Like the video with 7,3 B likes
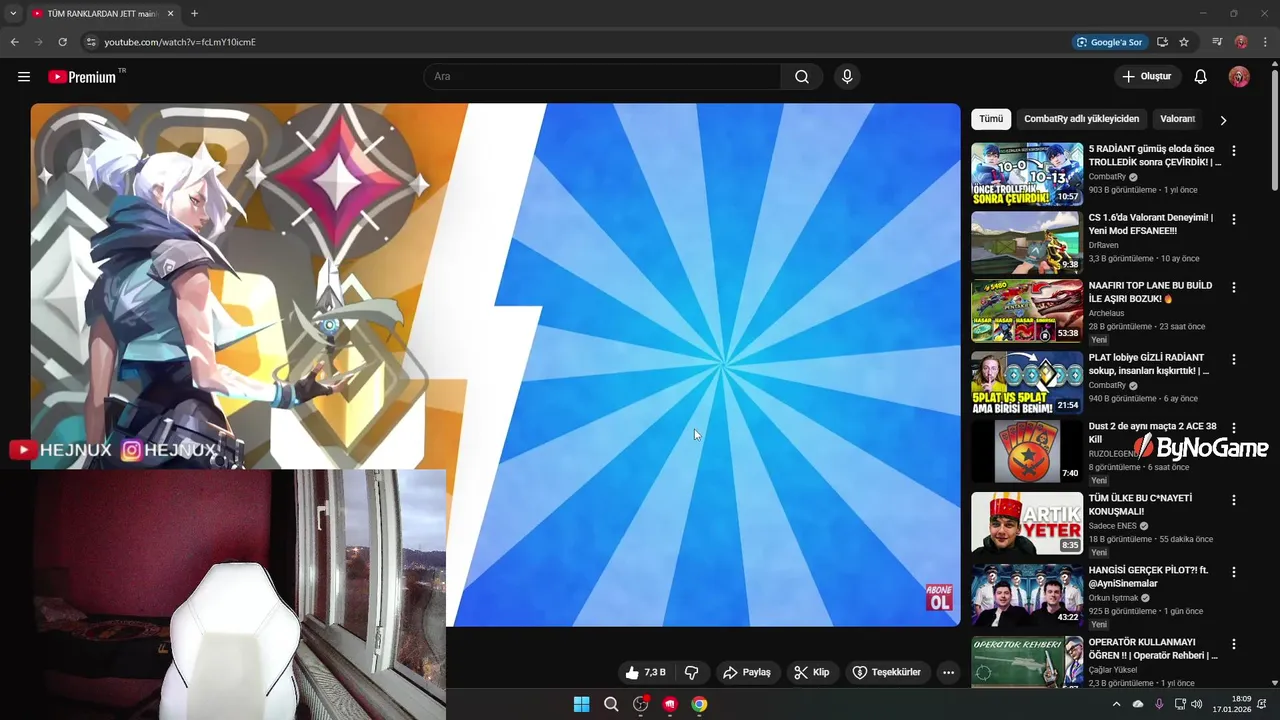Viewport: 1280px width, 720px height. click(x=645, y=672)
